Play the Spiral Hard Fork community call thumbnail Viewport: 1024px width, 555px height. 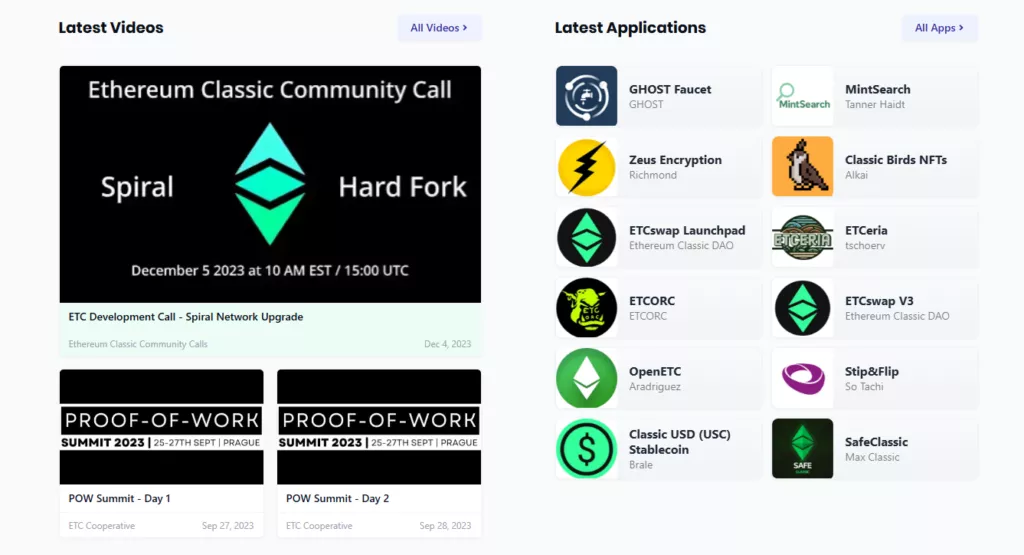(x=270, y=184)
